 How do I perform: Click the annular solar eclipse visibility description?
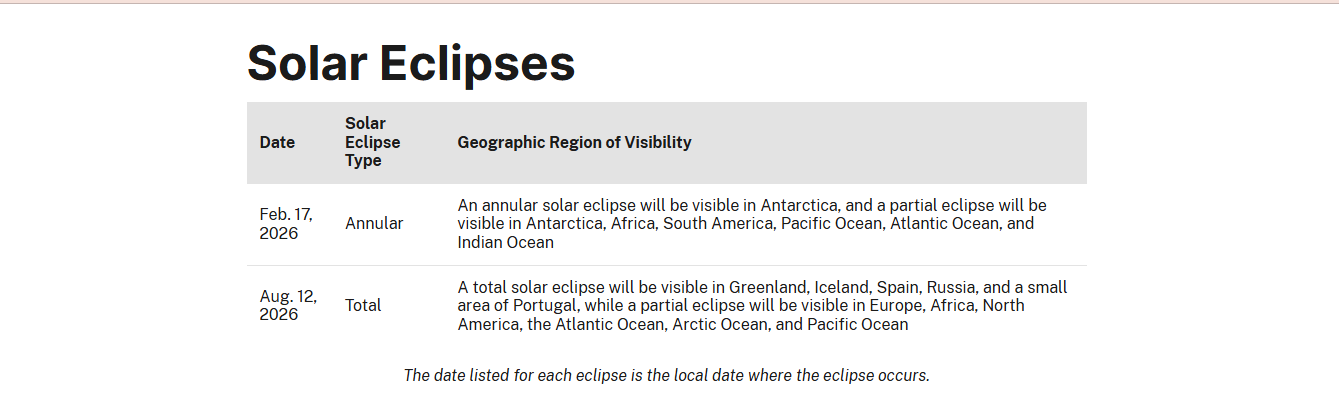(x=752, y=223)
